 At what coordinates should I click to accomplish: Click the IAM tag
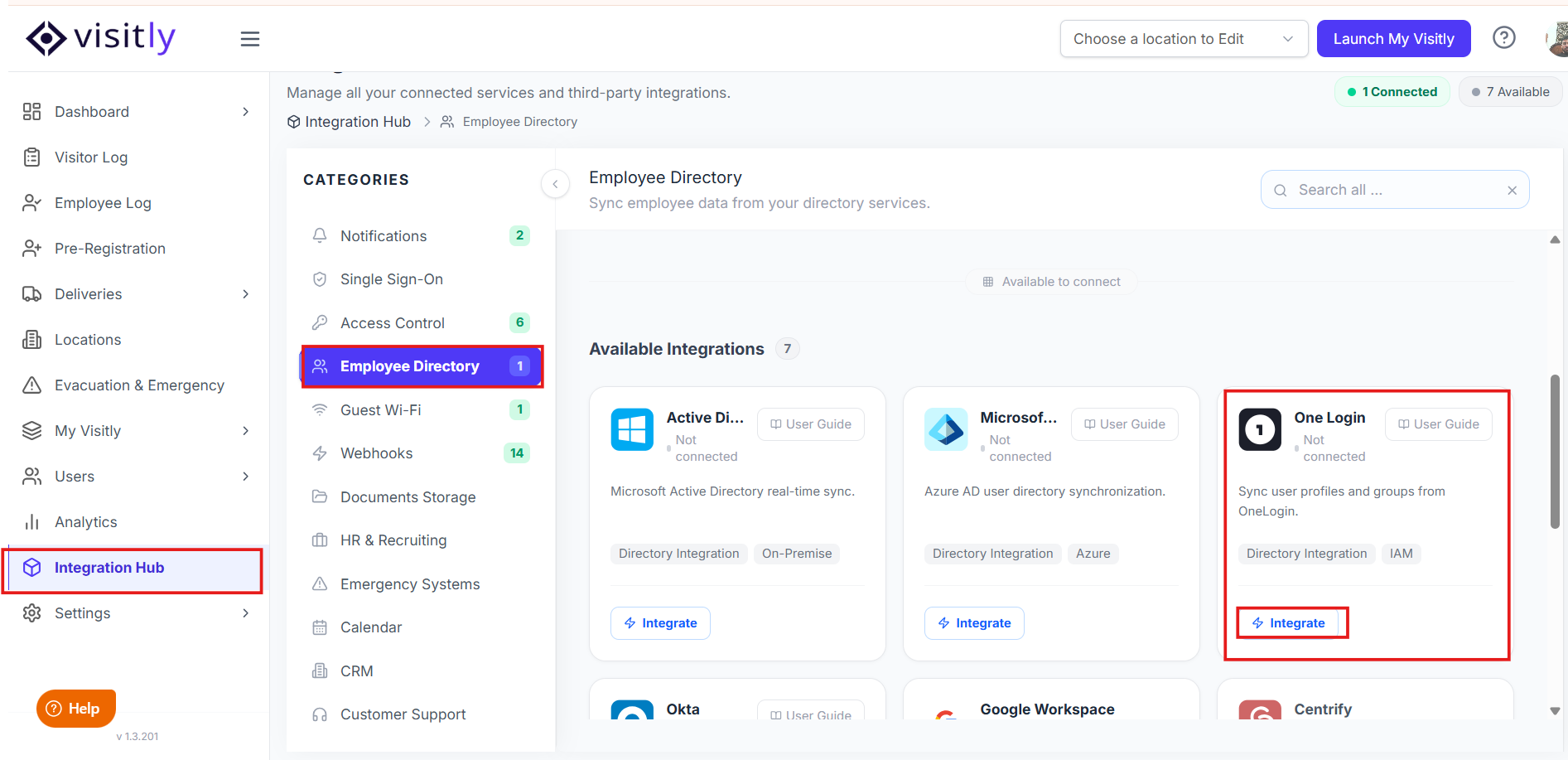(x=1401, y=554)
